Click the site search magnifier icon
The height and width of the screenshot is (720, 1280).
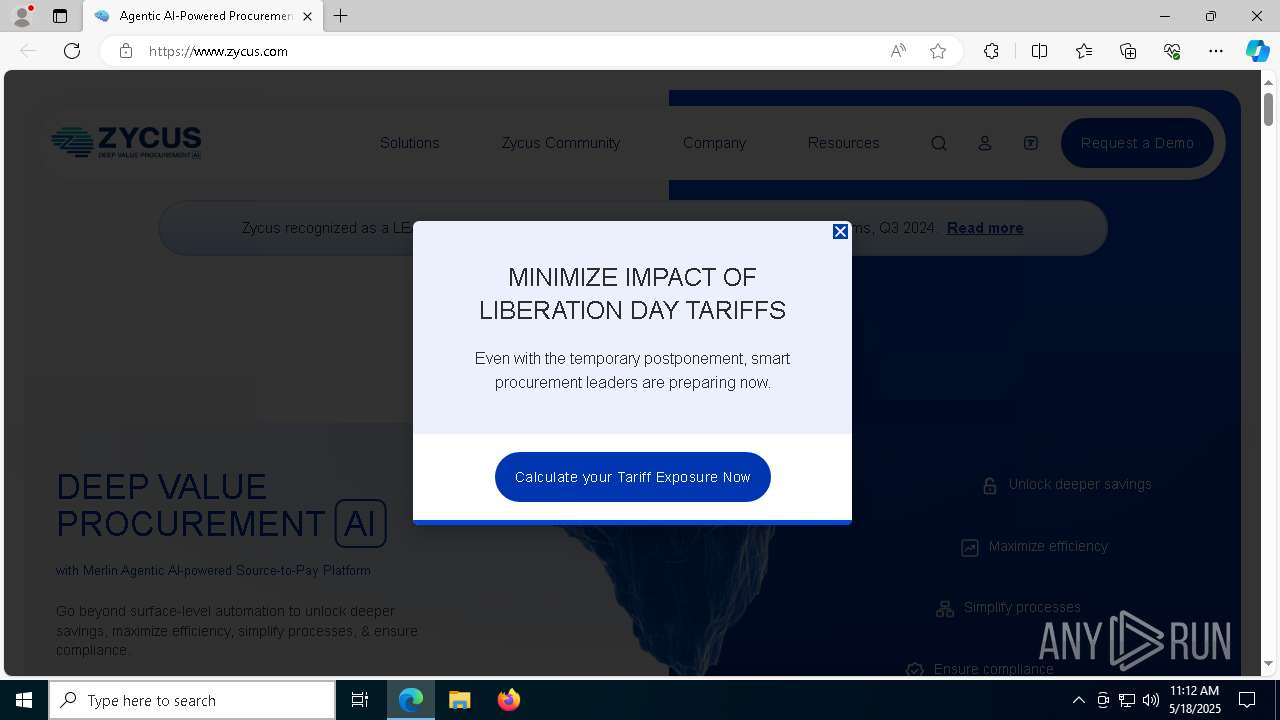coord(939,144)
